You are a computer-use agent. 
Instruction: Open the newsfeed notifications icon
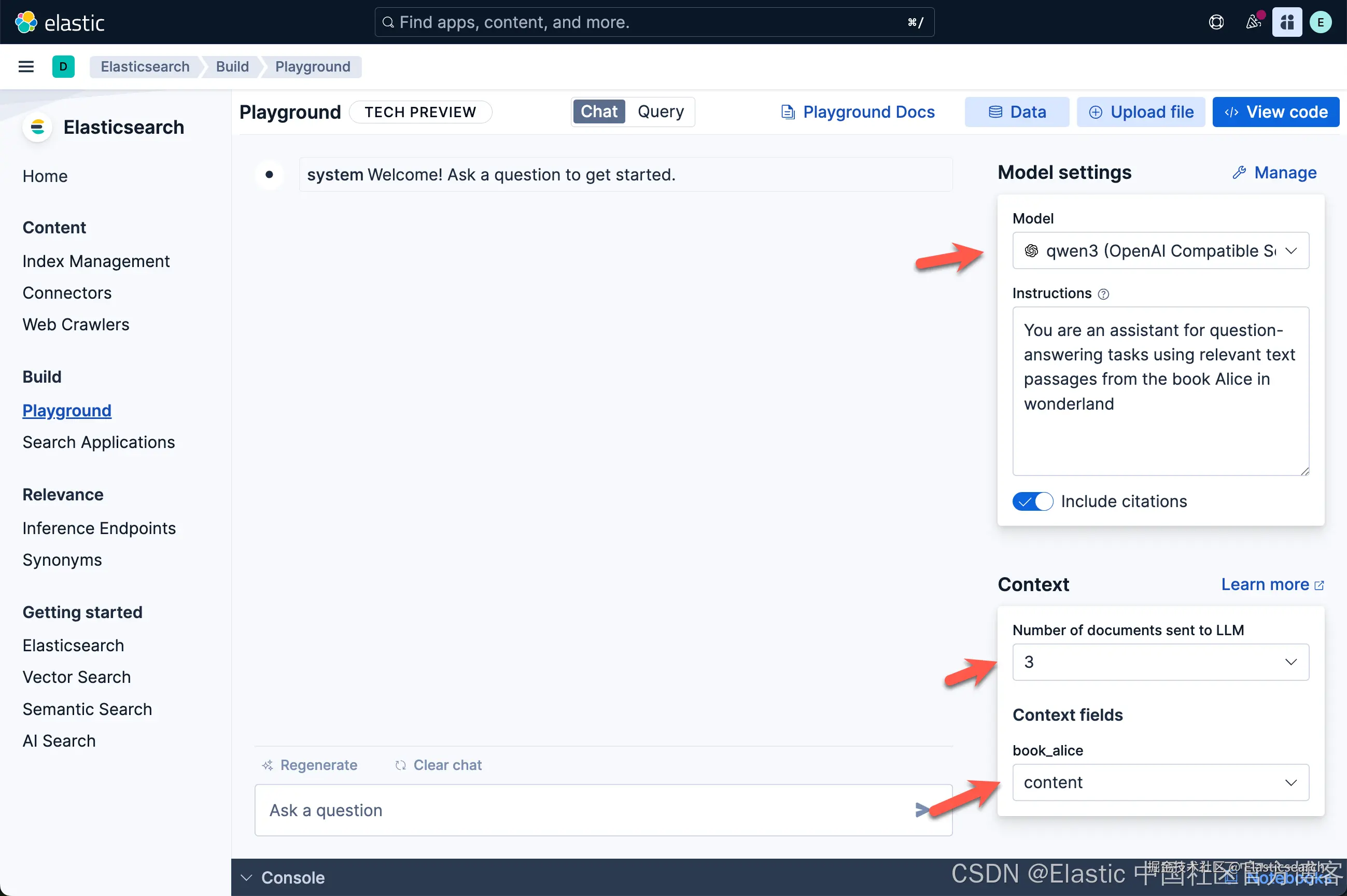point(1253,22)
